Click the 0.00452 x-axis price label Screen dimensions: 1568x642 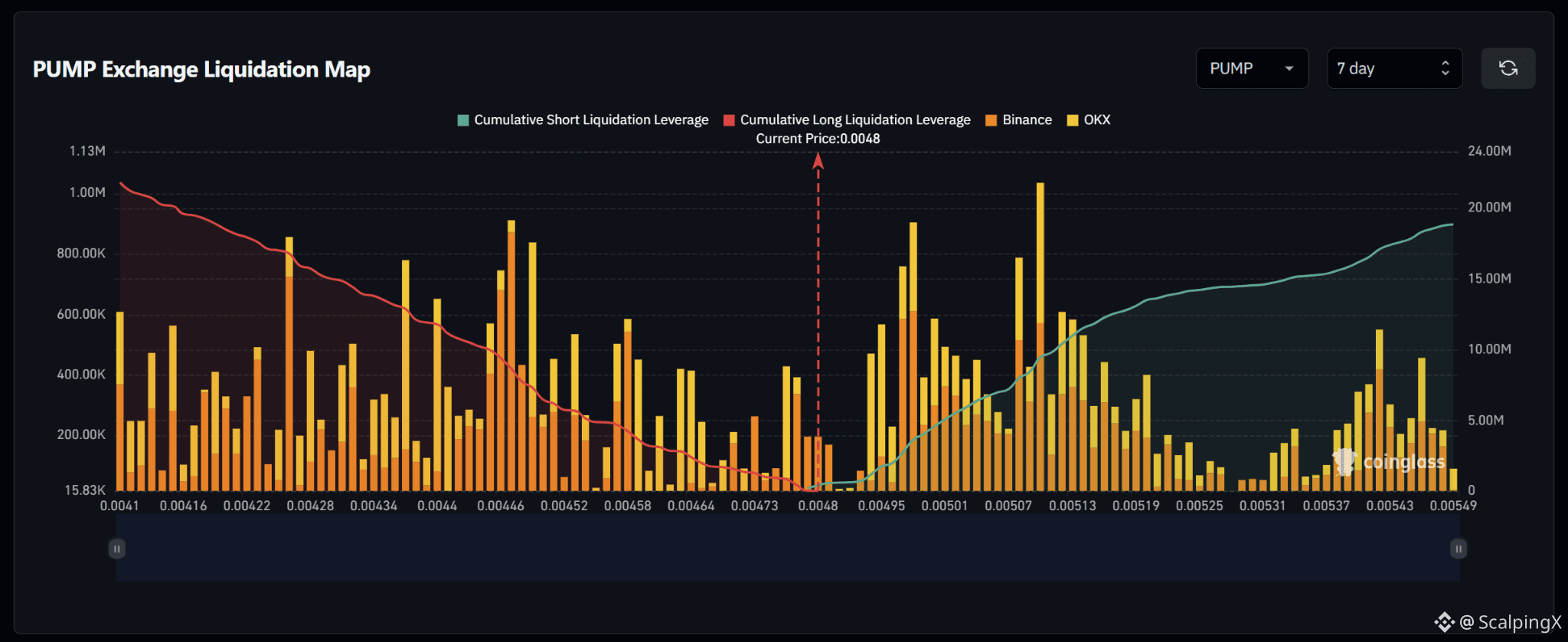(564, 506)
